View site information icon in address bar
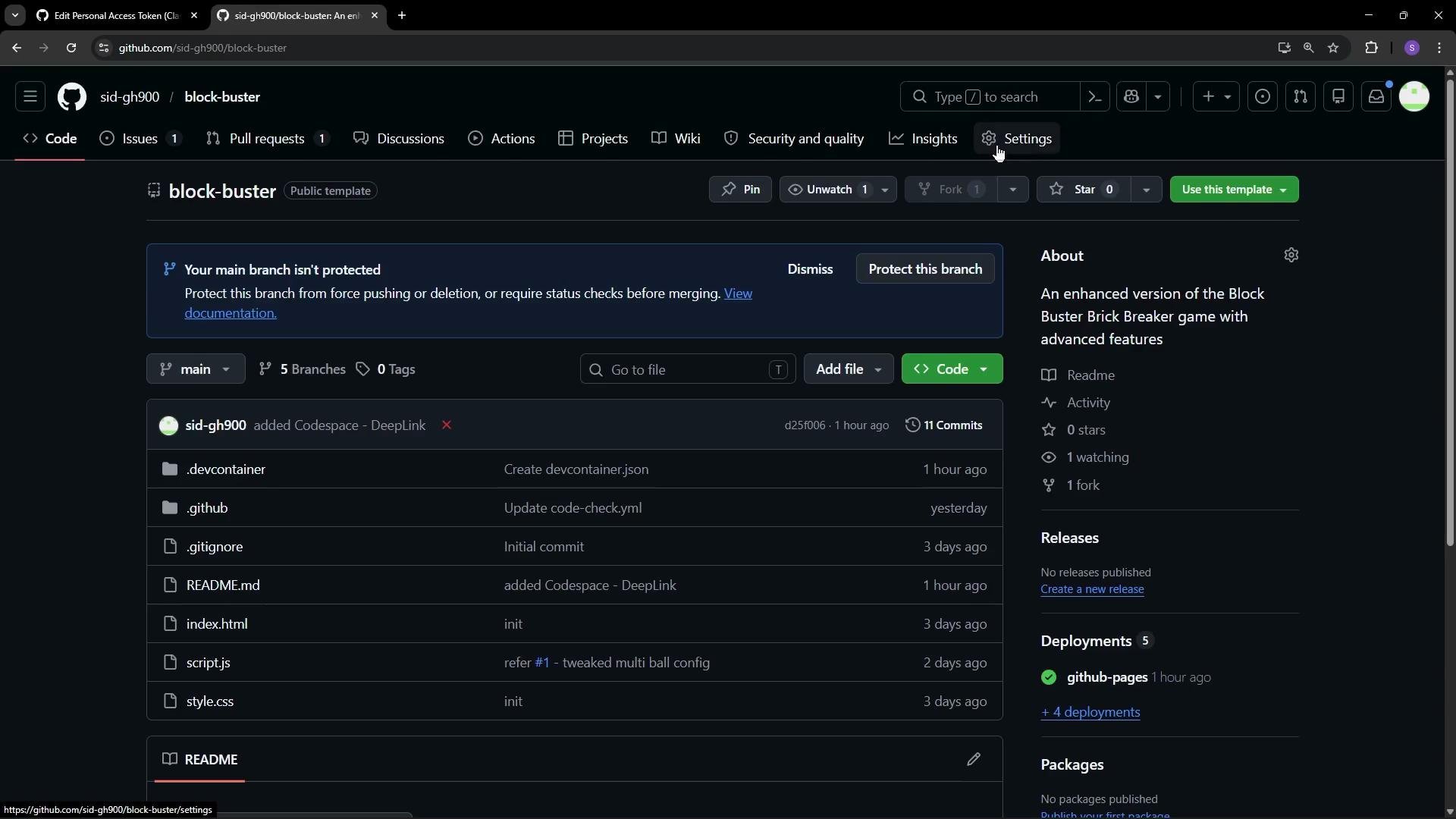This screenshot has width=1456, height=819. (x=104, y=48)
